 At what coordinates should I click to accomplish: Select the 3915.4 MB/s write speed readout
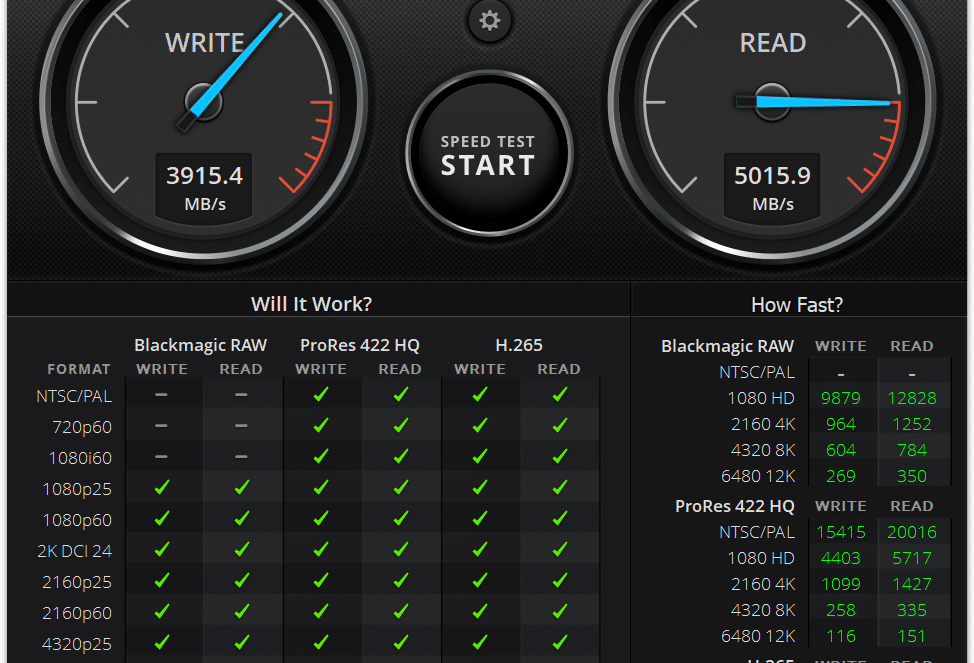[204, 186]
